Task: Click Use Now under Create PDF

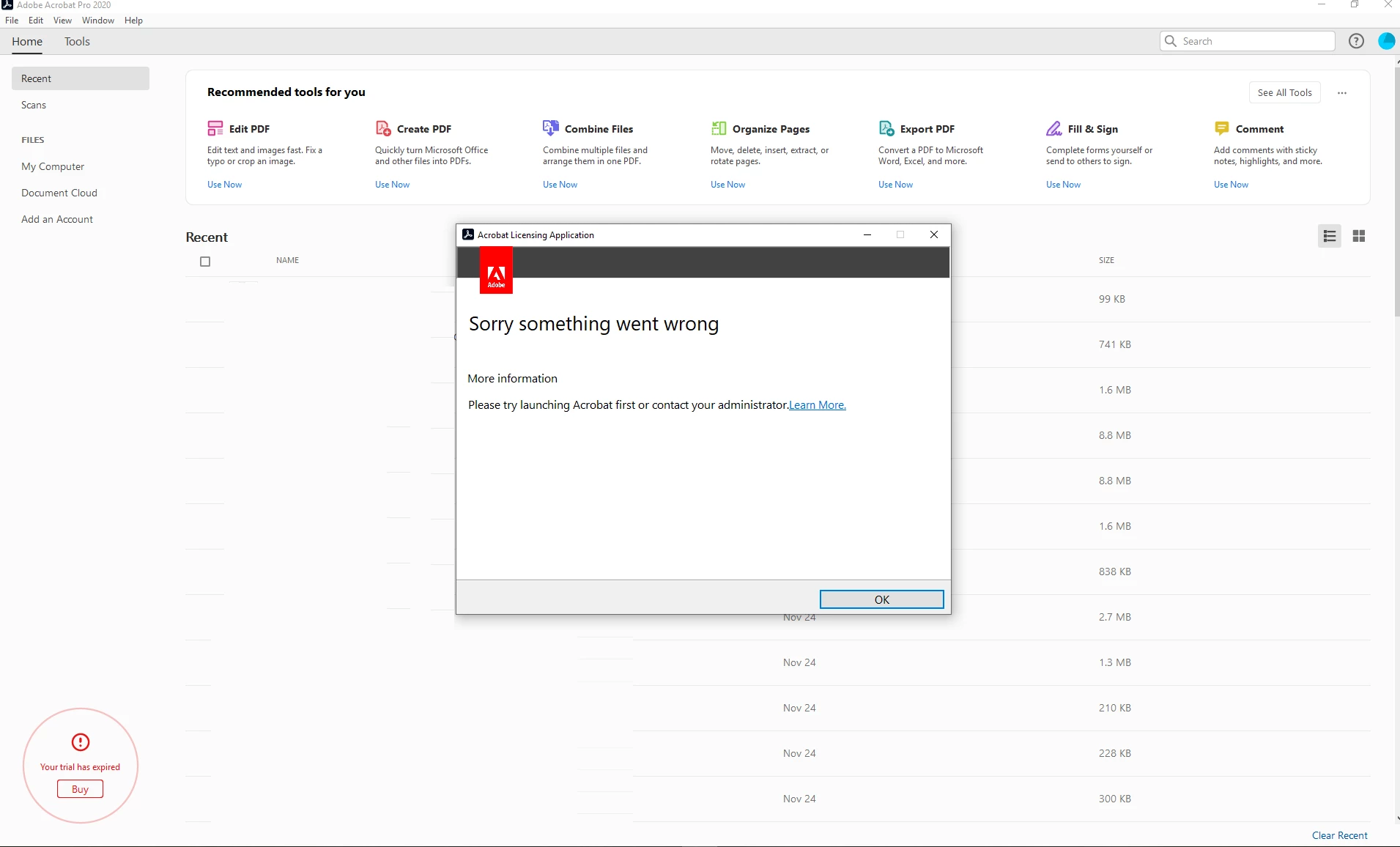Action: coord(392,185)
